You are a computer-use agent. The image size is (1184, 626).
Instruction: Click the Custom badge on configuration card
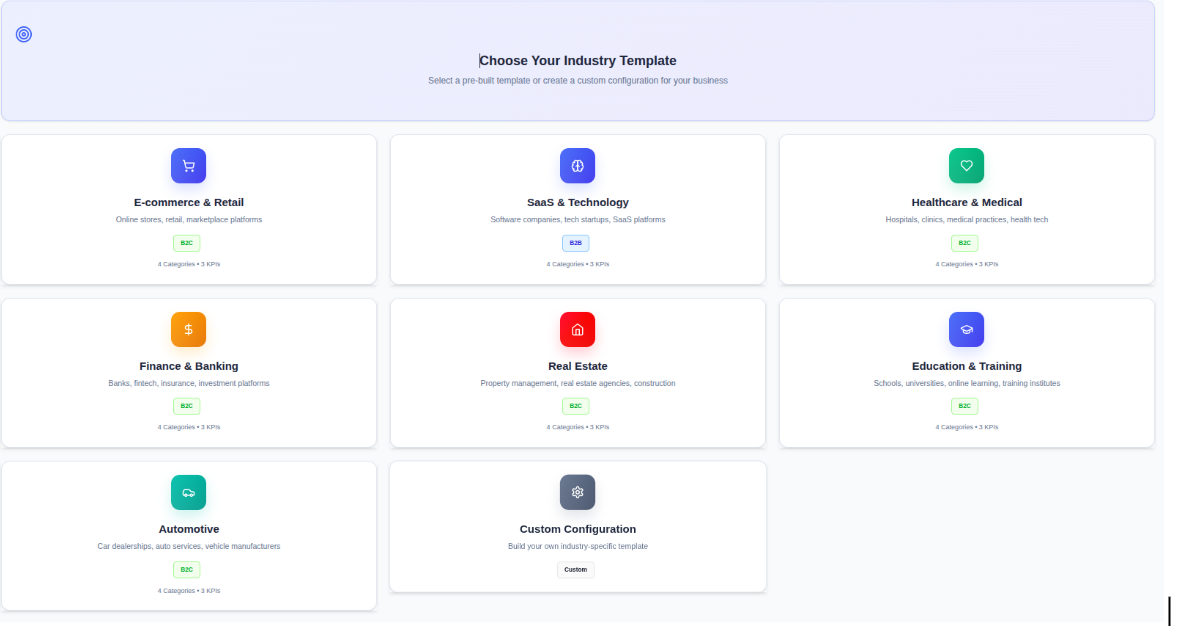575,570
